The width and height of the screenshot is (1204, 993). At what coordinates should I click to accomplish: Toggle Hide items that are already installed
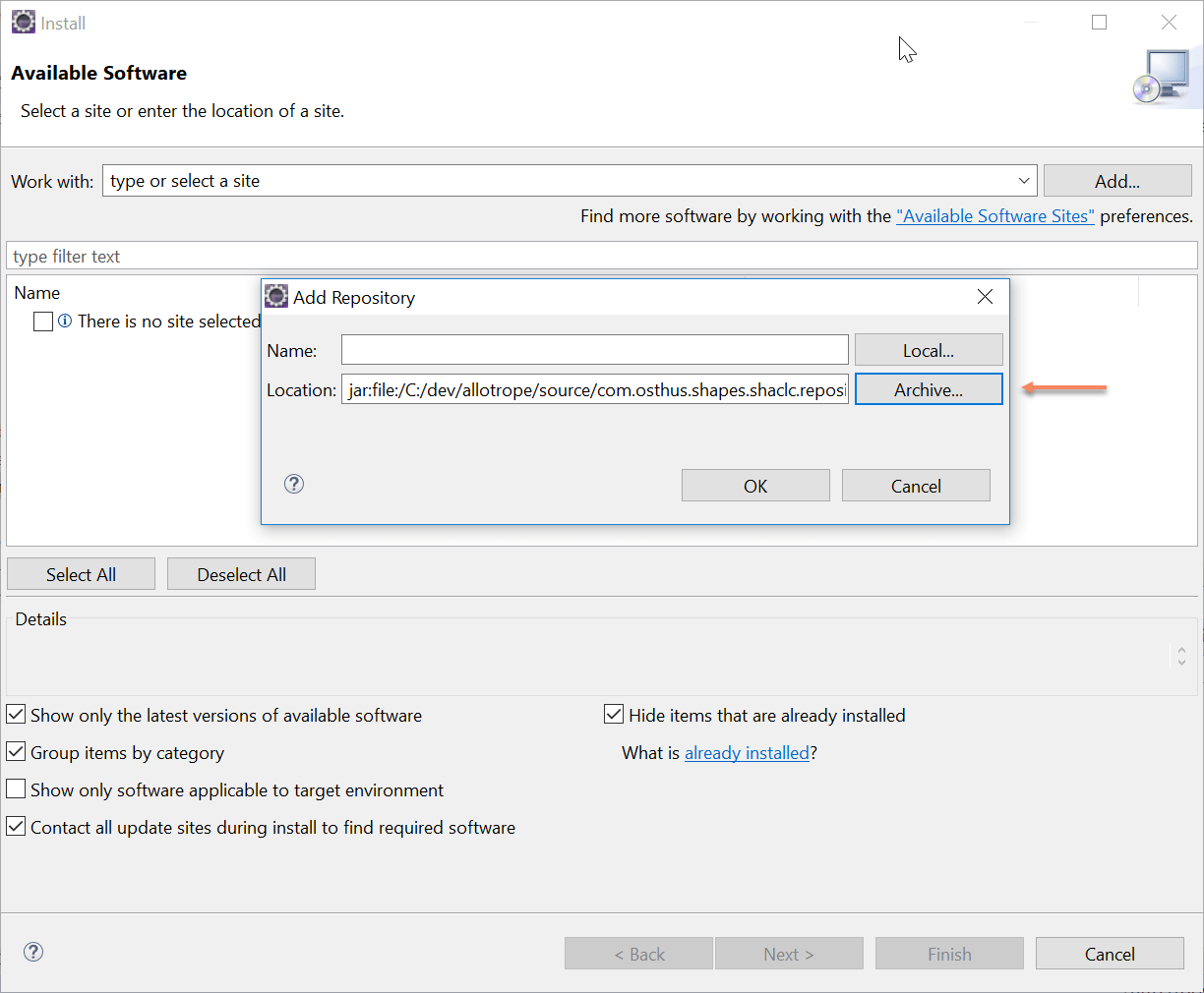[614, 714]
